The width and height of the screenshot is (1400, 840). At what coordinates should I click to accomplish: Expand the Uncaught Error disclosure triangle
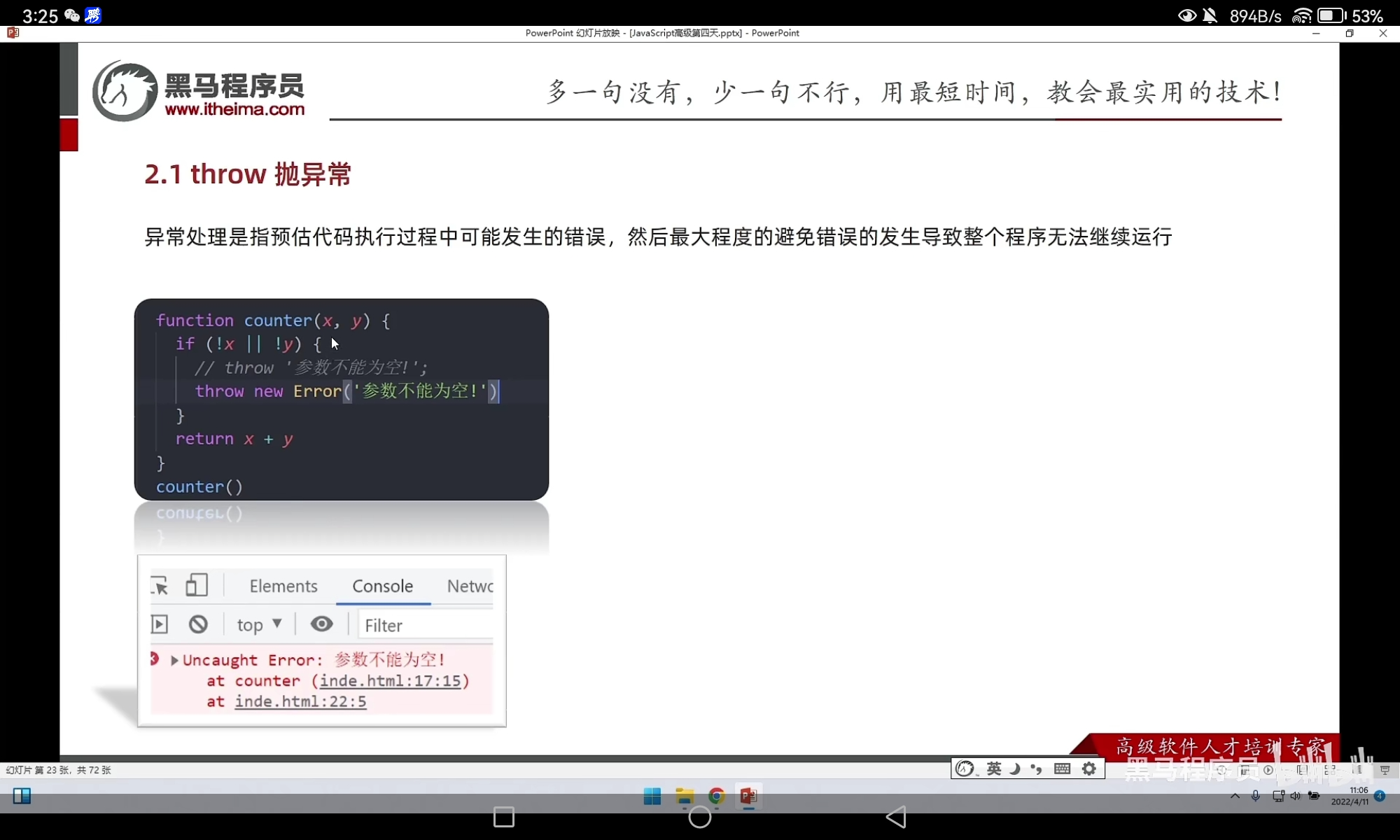(174, 660)
